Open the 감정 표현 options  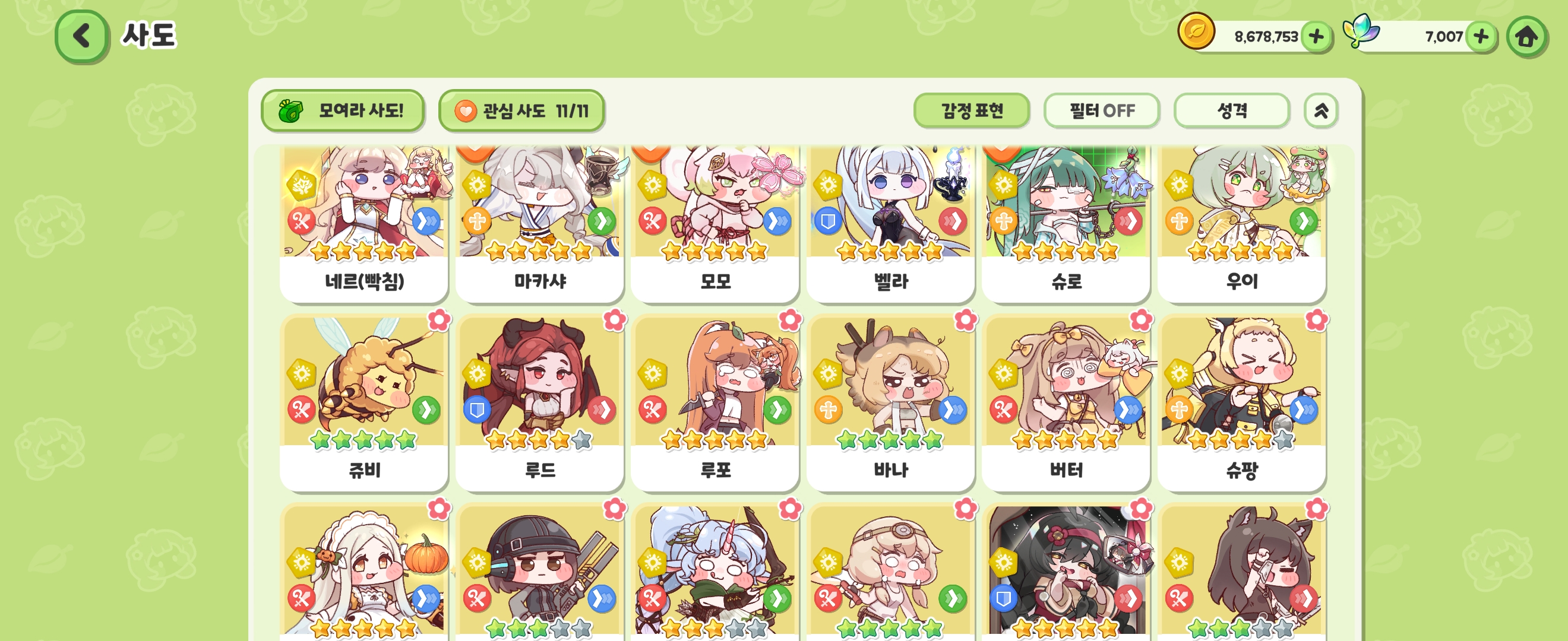click(x=972, y=110)
